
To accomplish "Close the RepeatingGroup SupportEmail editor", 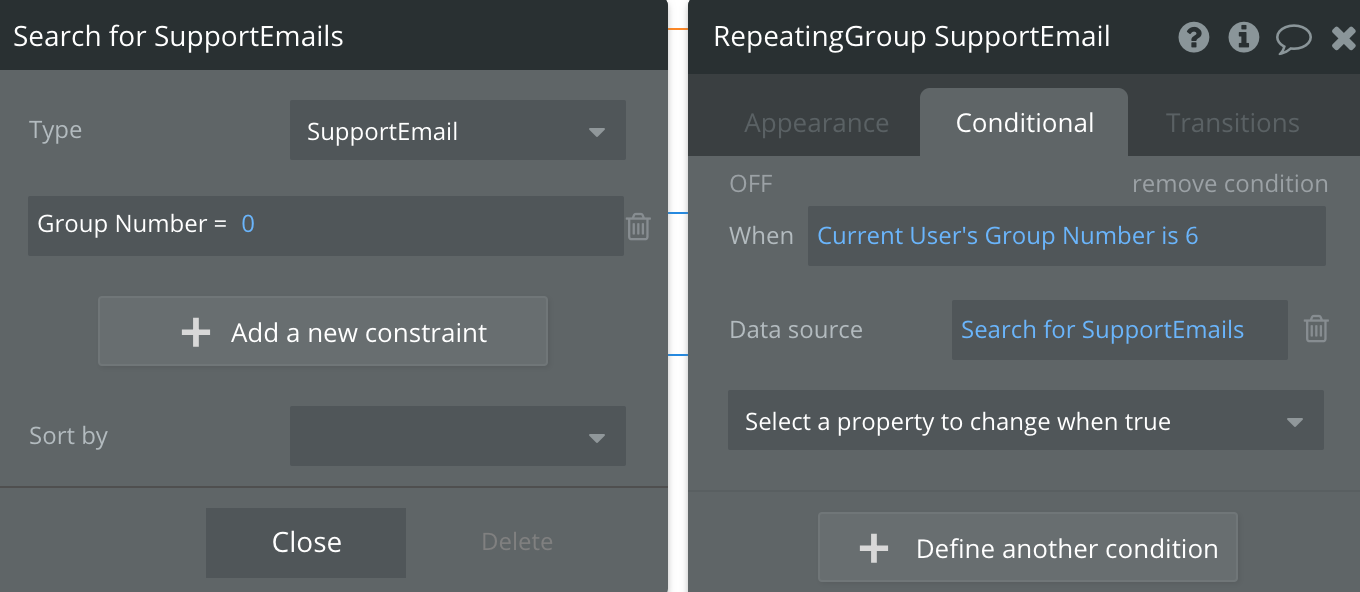I will (x=1344, y=39).
